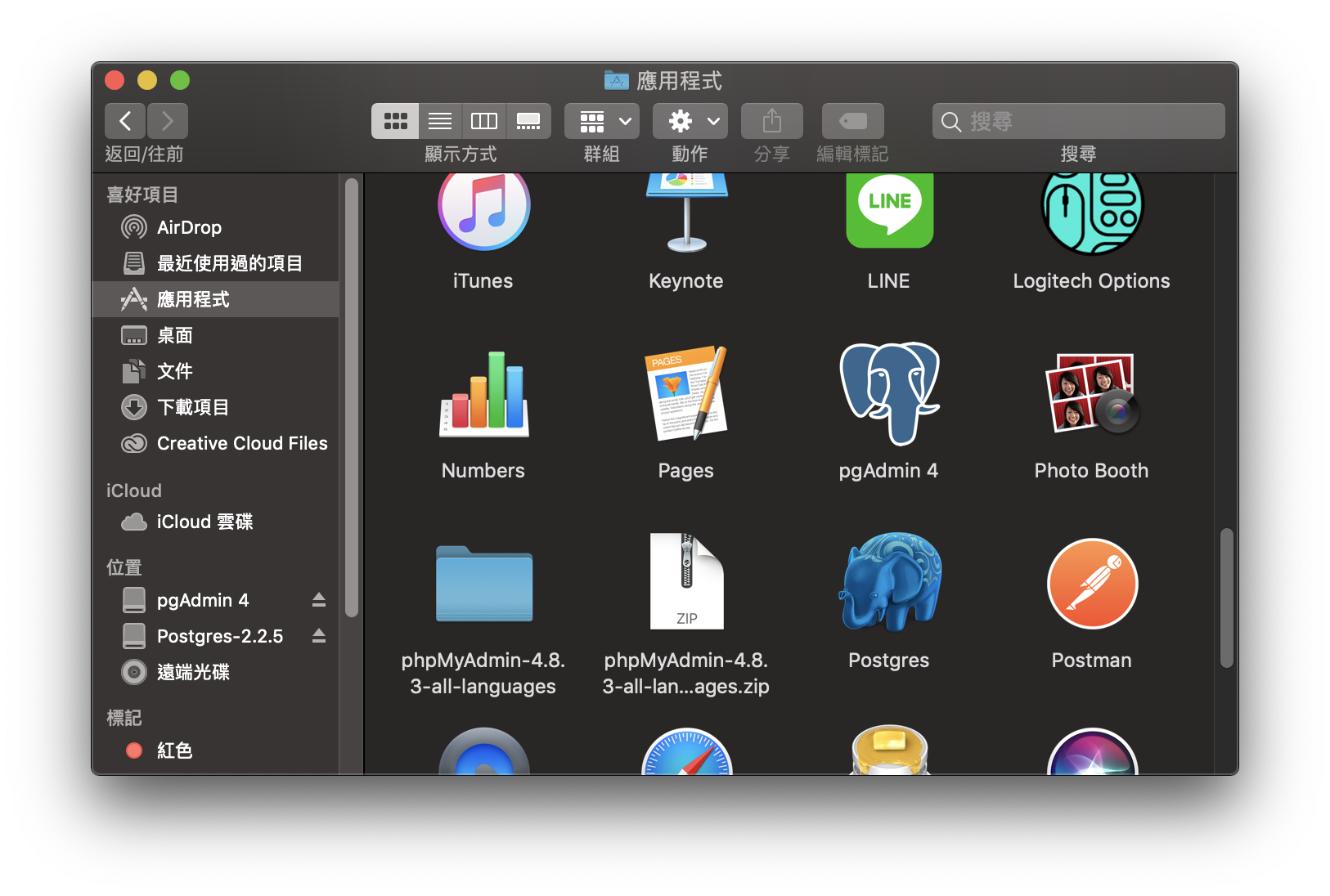This screenshot has height=896, width=1330.
Task: Click the iCloud sidebar section header
Action: tap(134, 491)
